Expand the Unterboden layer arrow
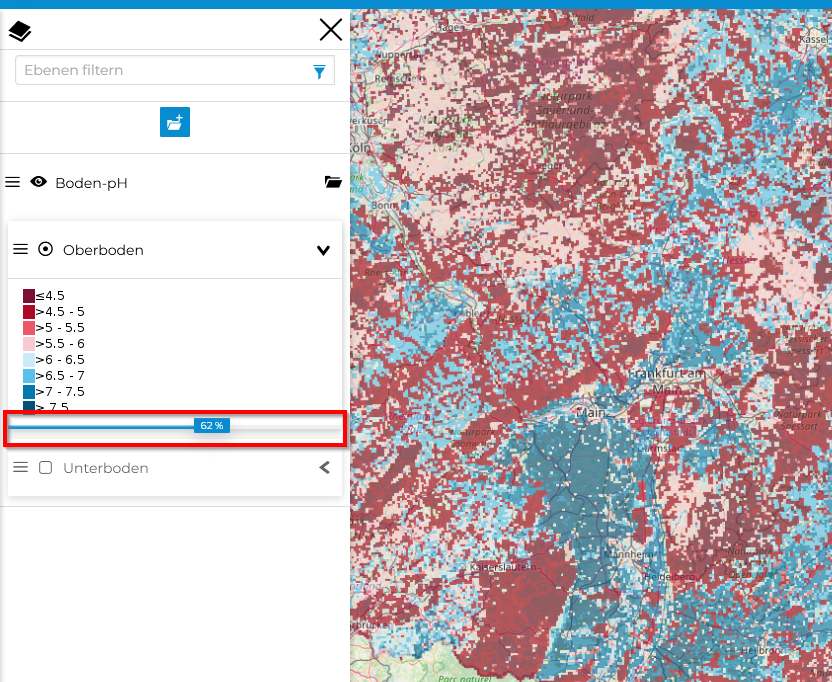 click(324, 467)
